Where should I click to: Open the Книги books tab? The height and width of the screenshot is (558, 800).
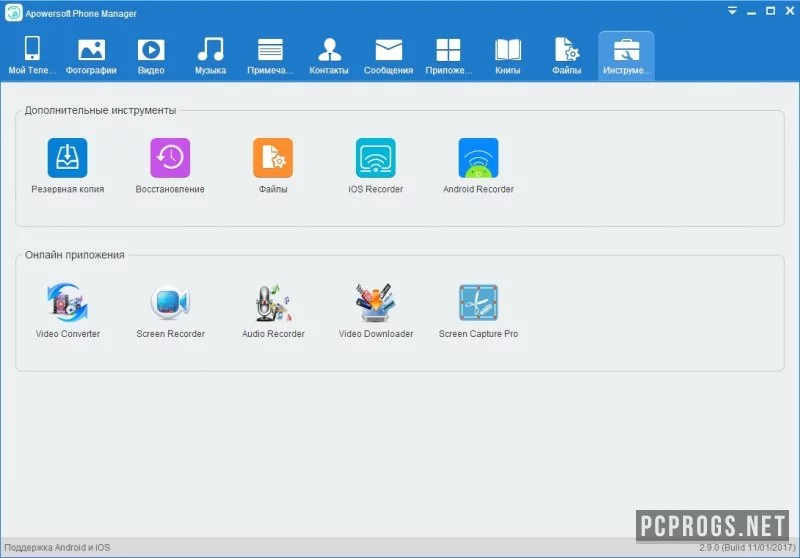(508, 56)
